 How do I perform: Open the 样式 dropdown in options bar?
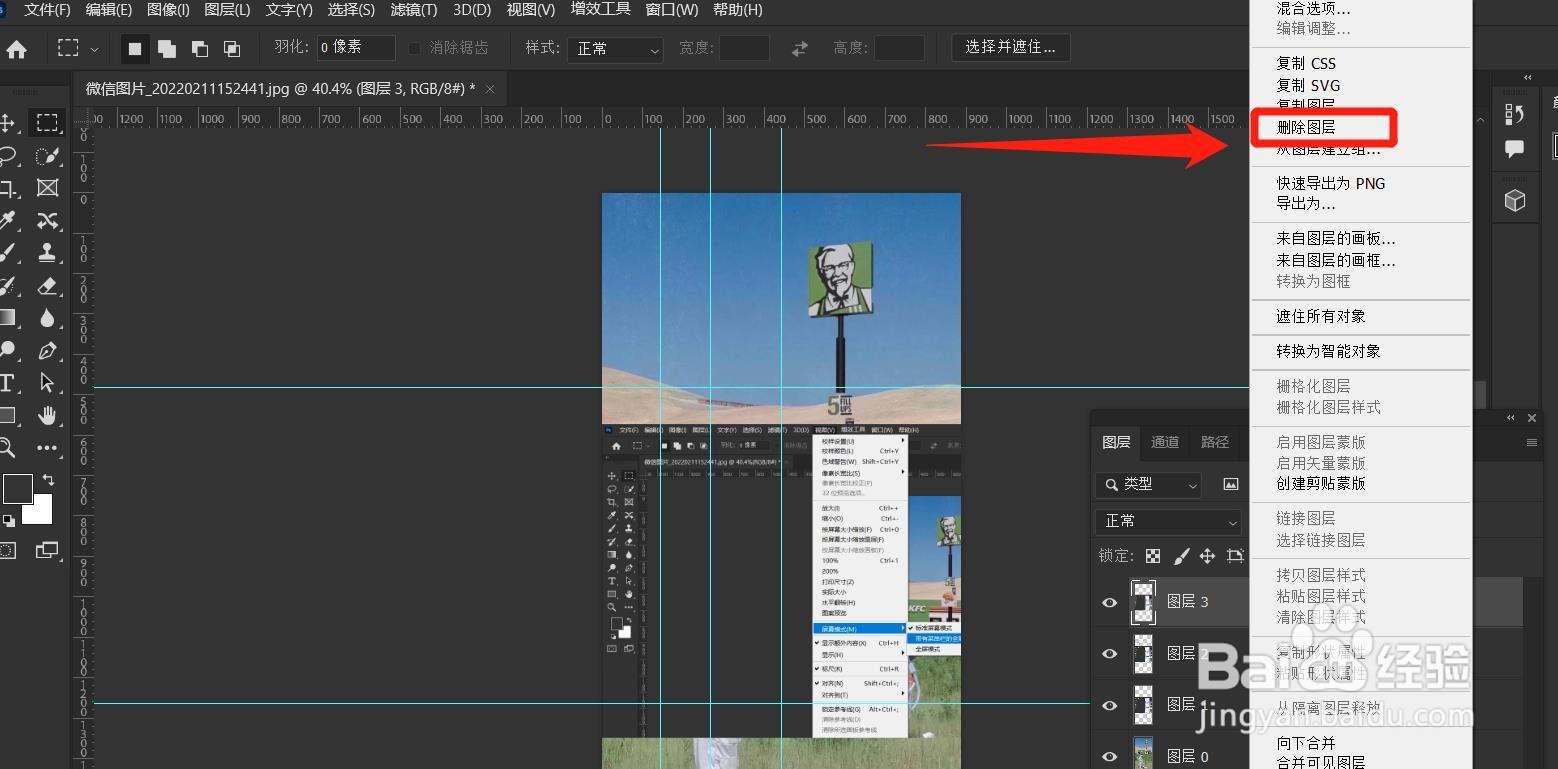[x=615, y=47]
